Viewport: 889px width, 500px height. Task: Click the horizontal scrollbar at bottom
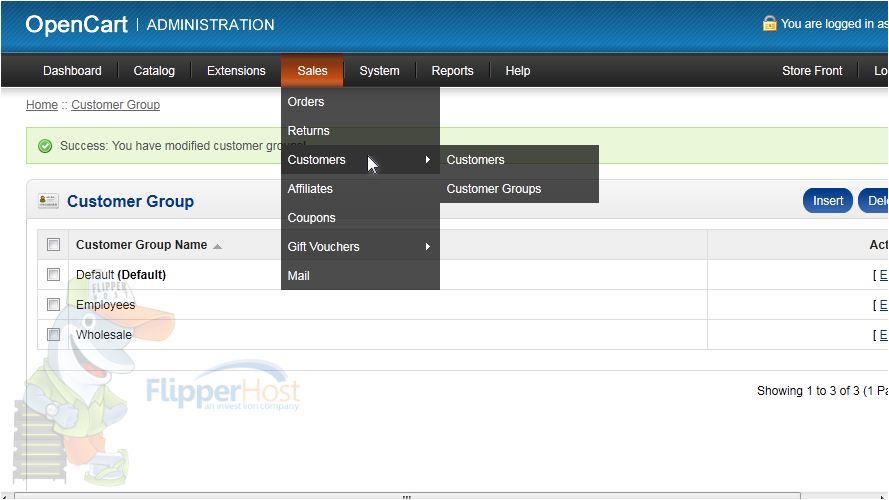pos(407,496)
